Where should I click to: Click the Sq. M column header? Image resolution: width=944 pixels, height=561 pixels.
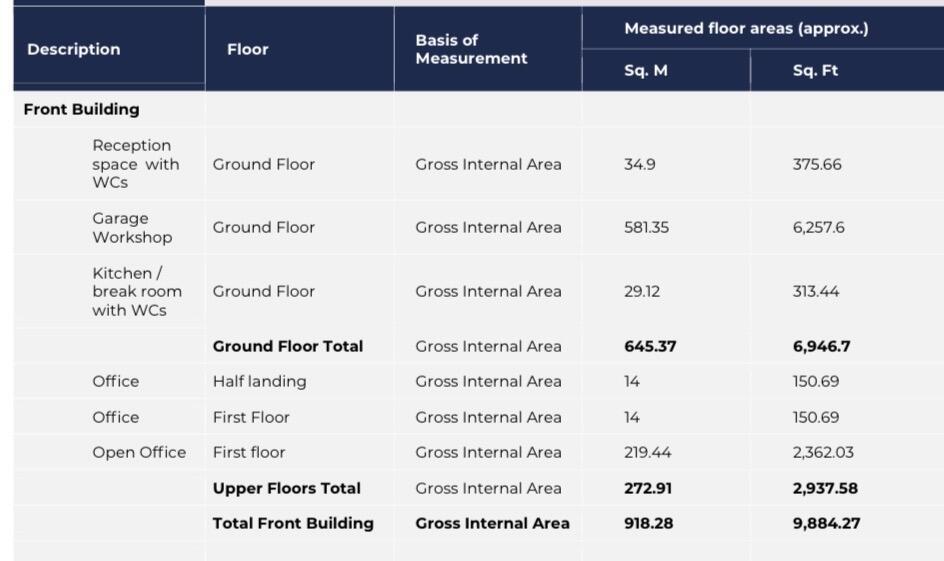coord(646,71)
